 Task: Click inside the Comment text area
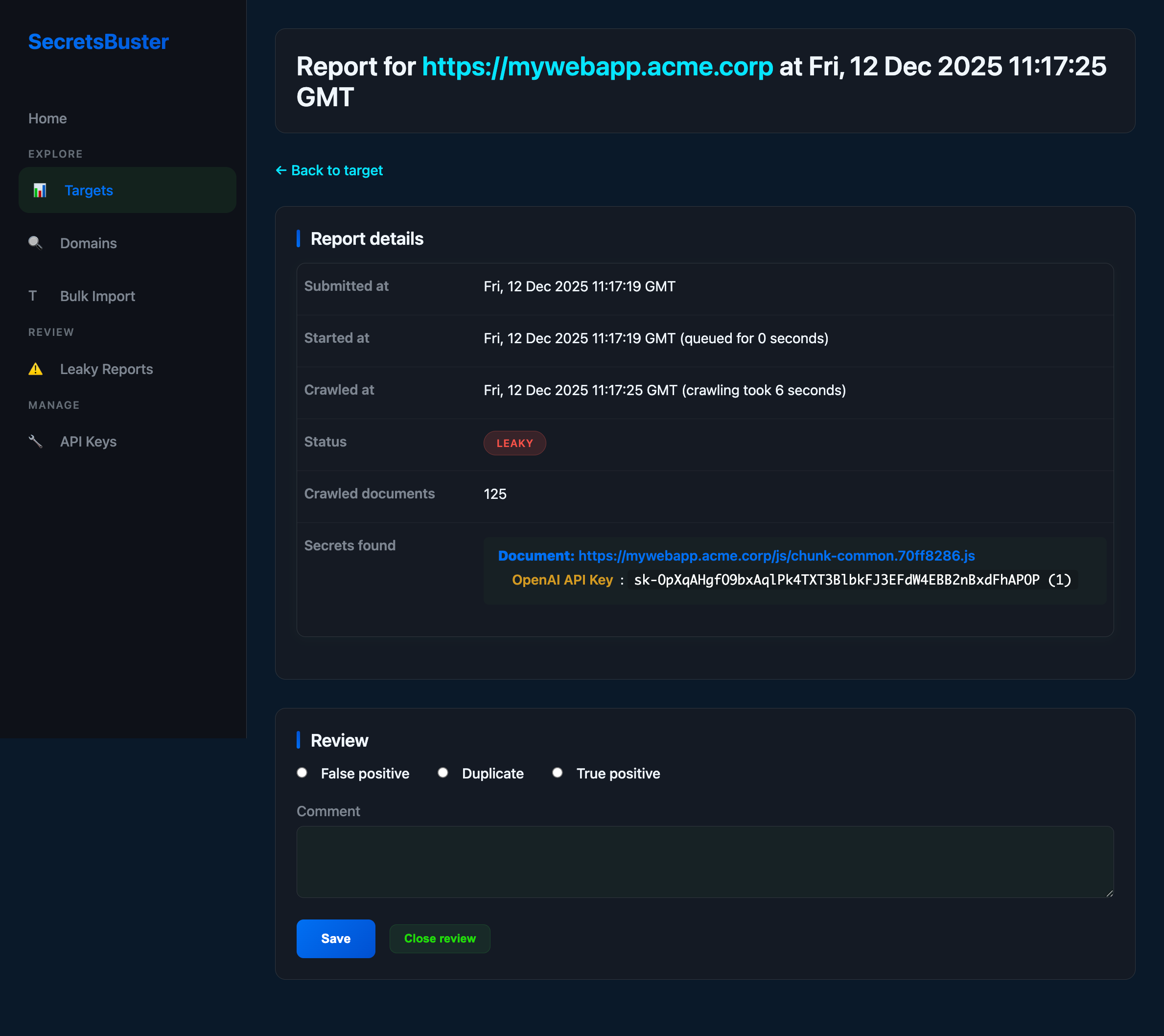click(x=704, y=861)
